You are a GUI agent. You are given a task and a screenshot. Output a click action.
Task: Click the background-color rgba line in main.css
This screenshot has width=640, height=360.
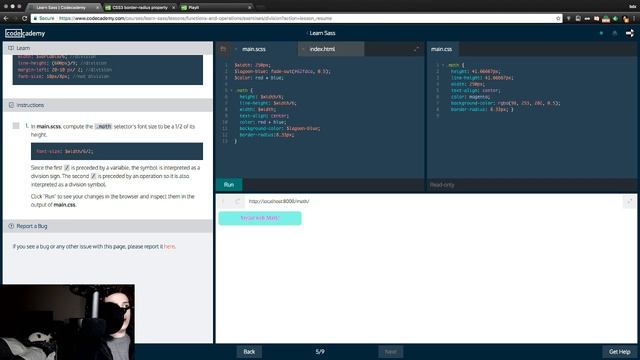click(x=505, y=103)
